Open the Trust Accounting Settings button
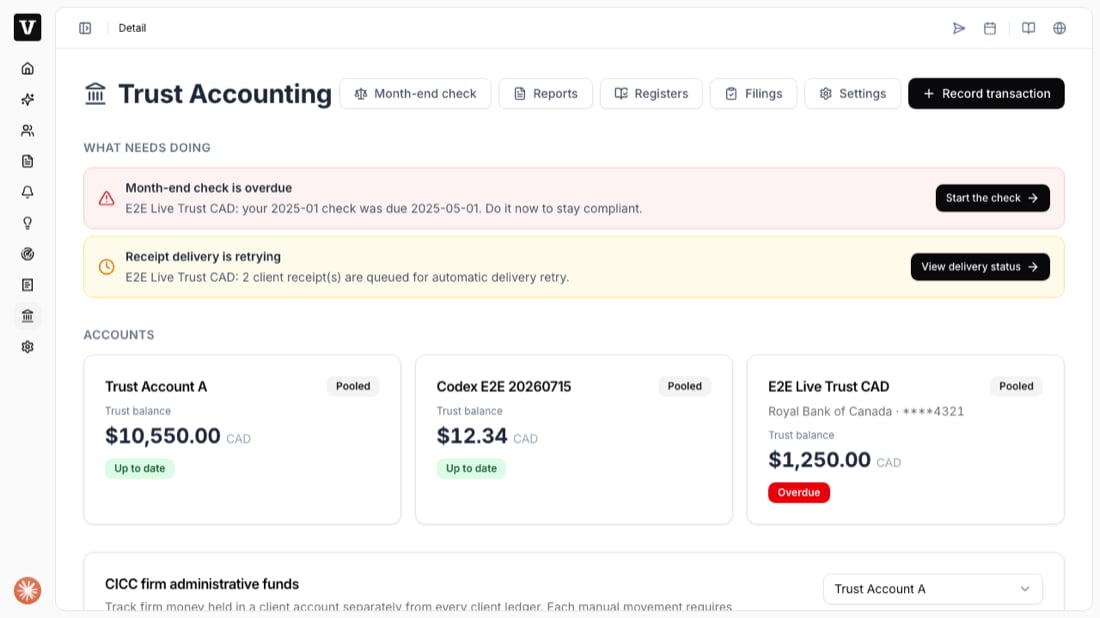The image size is (1100, 618). point(852,93)
